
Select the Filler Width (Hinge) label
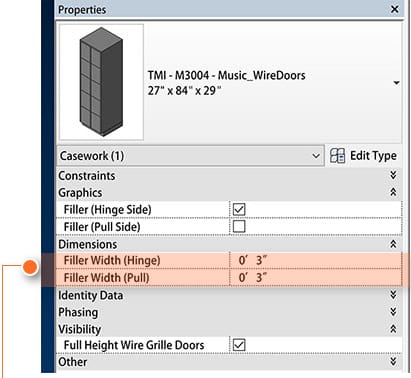(112, 260)
